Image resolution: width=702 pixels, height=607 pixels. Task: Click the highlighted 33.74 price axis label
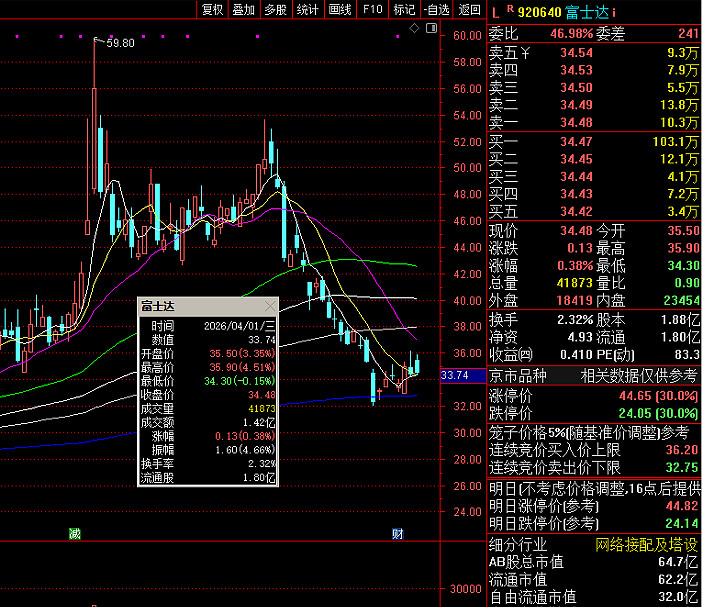pos(462,376)
